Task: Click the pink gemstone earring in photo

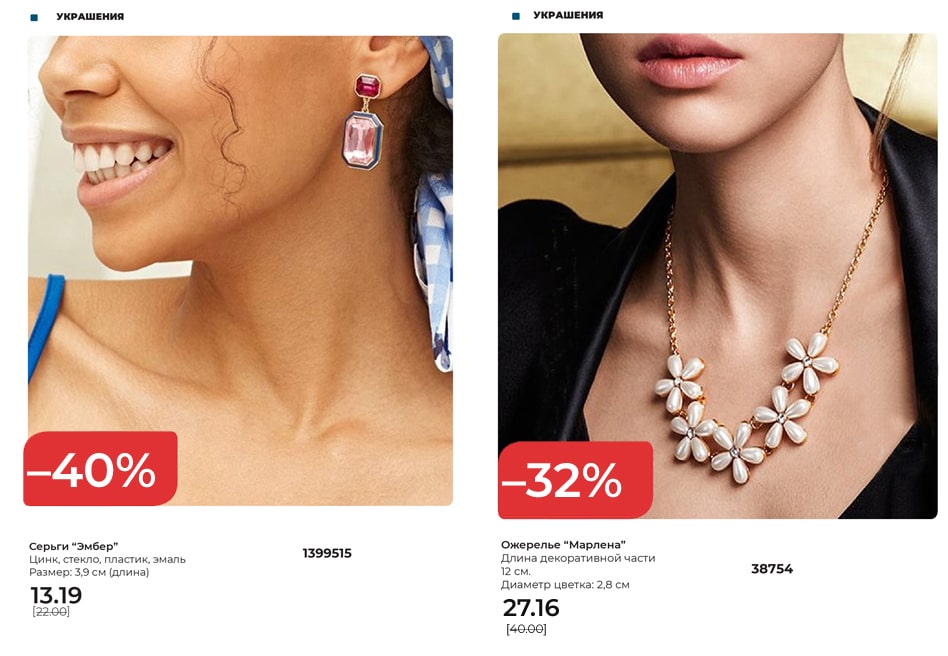Action: coord(364,122)
